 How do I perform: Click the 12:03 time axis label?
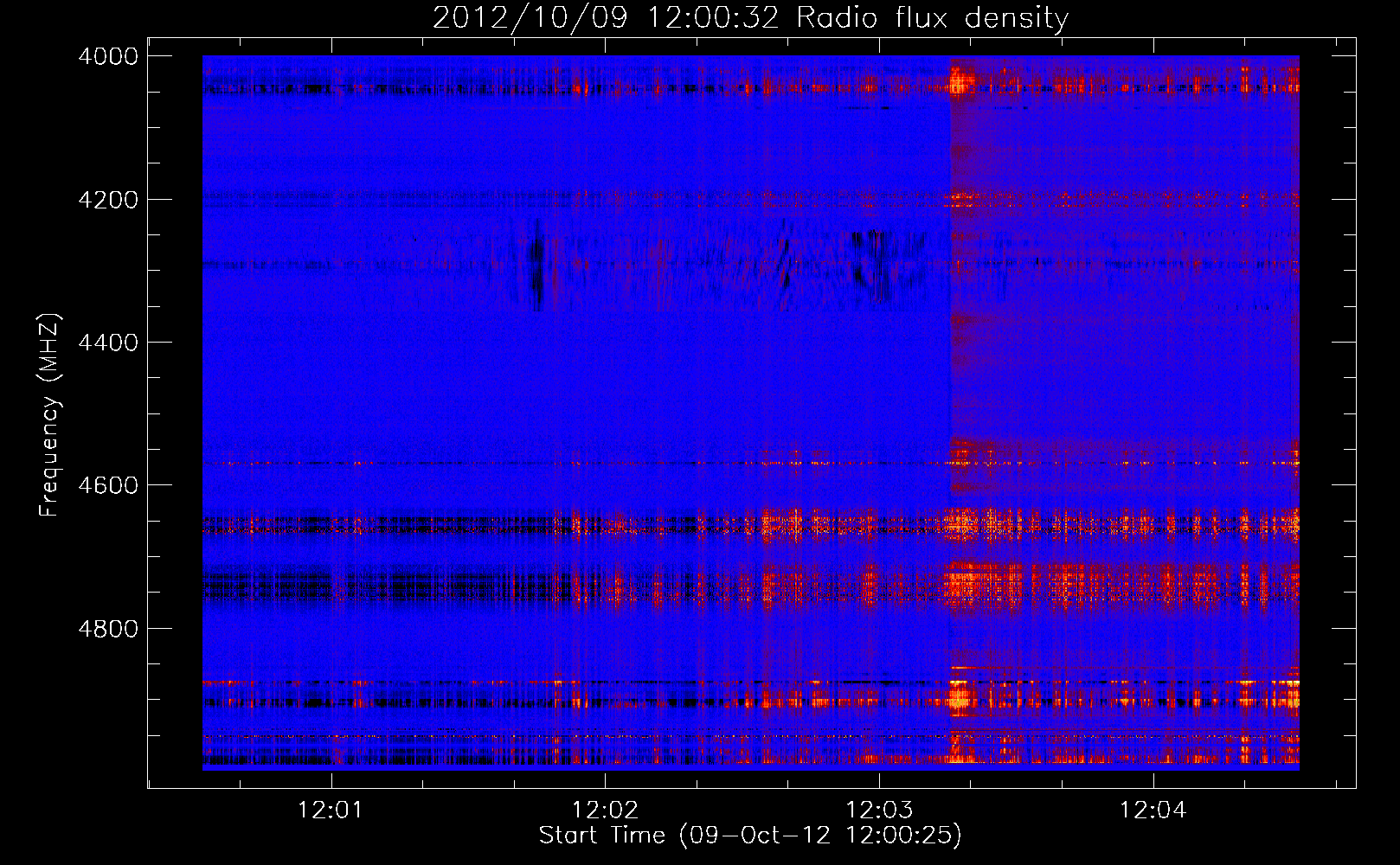click(879, 811)
